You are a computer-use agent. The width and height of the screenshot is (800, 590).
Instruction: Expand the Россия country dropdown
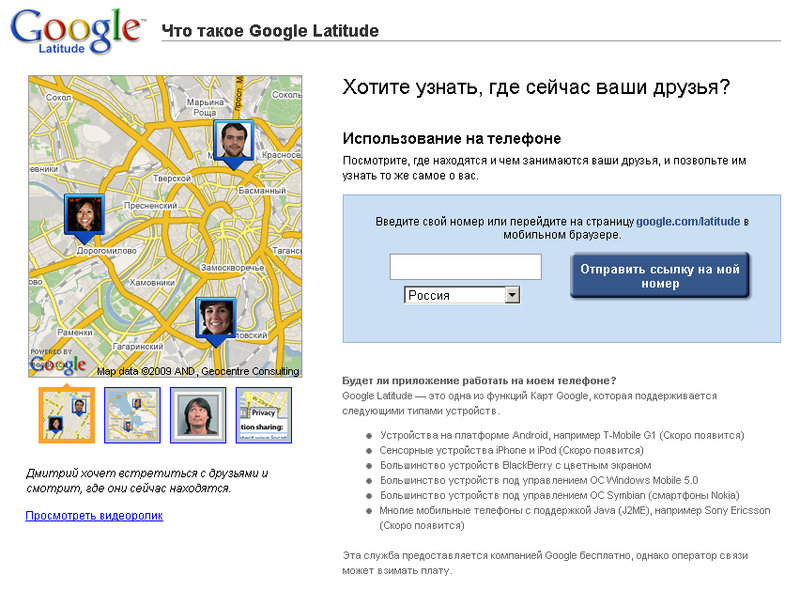click(x=462, y=295)
